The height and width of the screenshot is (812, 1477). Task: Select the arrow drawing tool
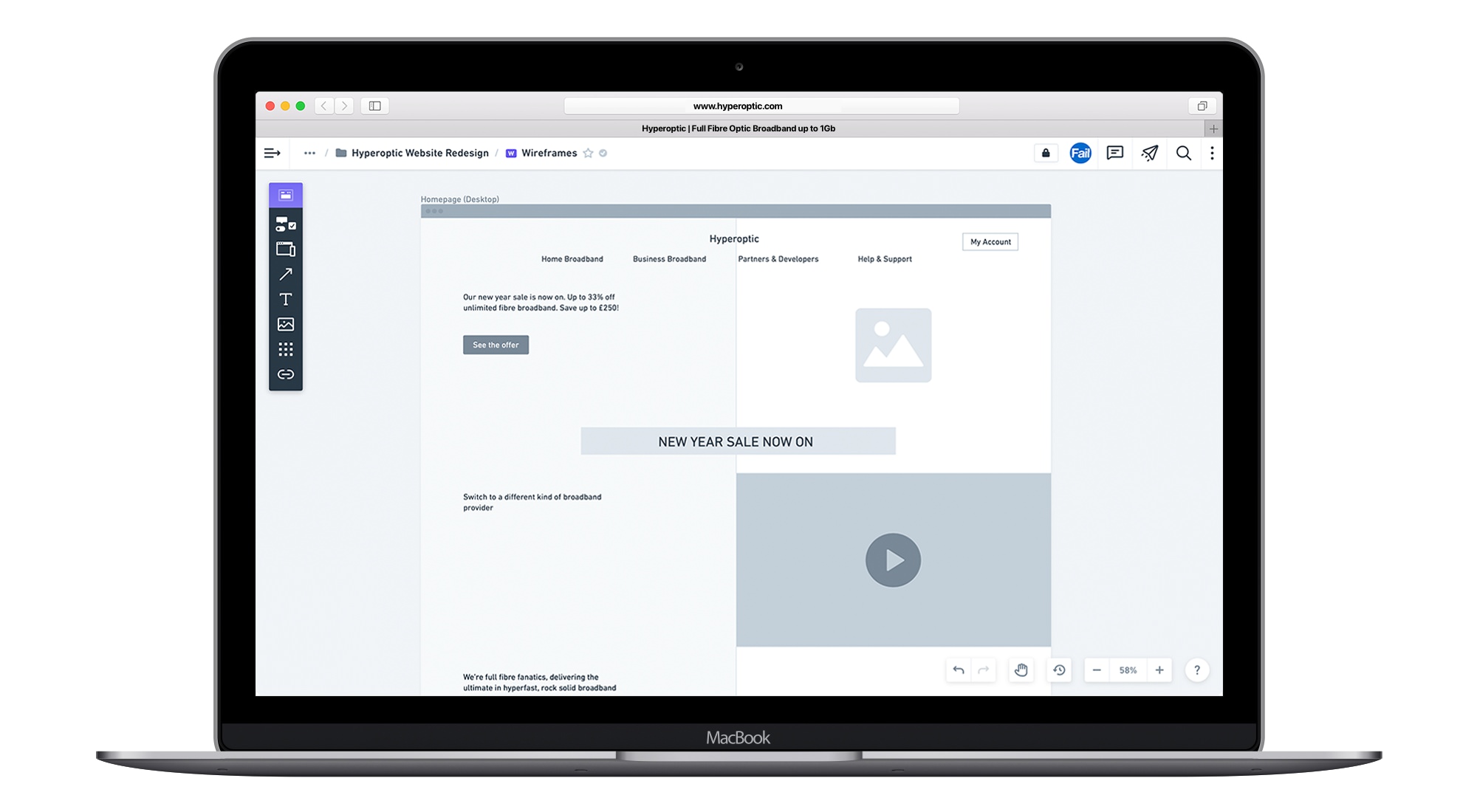(286, 274)
